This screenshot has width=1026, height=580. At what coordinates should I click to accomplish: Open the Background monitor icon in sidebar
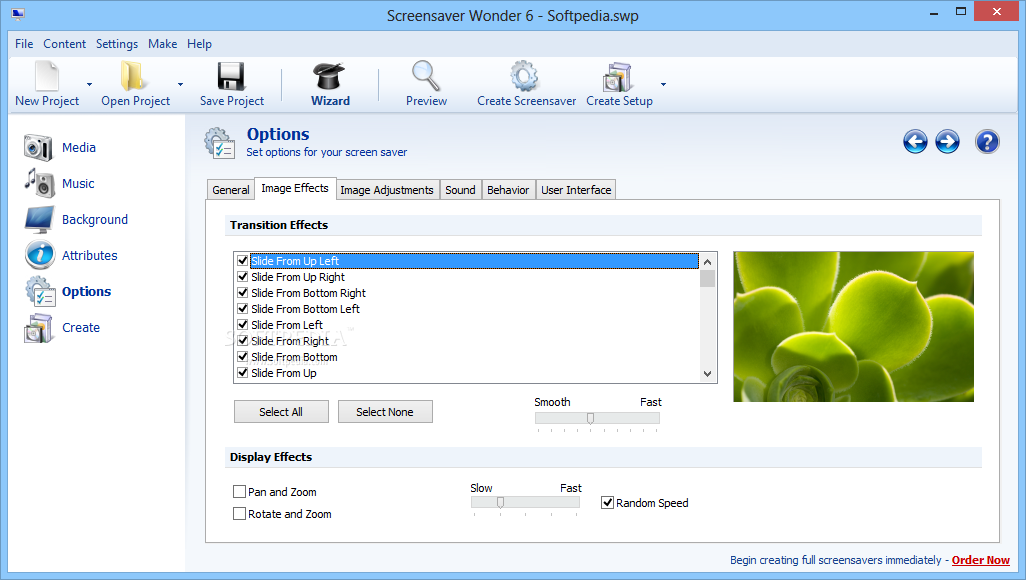tap(39, 219)
